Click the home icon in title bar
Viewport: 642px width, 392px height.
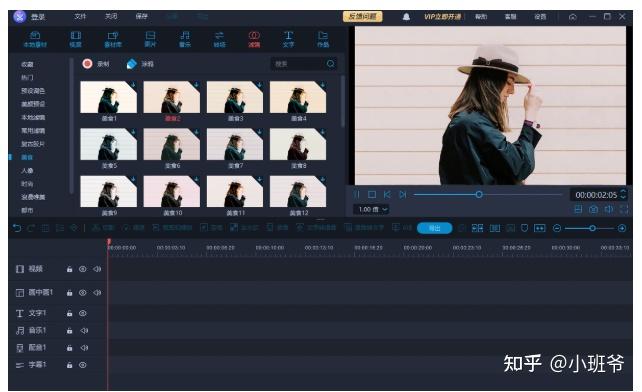click(x=573, y=17)
